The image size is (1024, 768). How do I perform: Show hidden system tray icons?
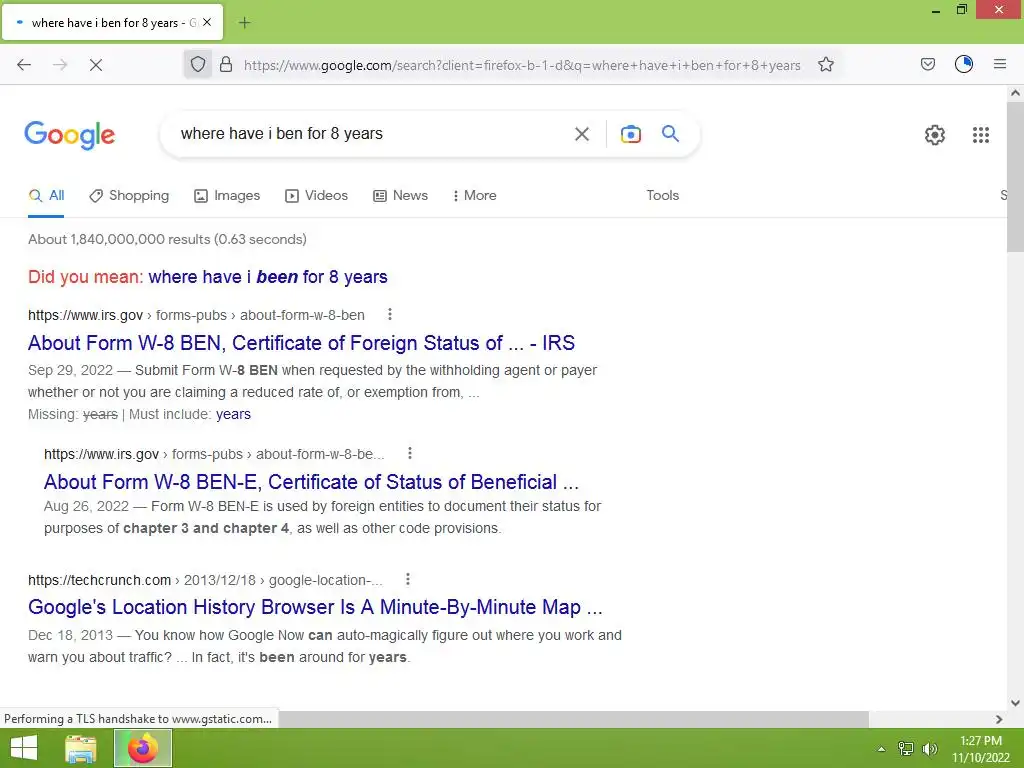881,749
